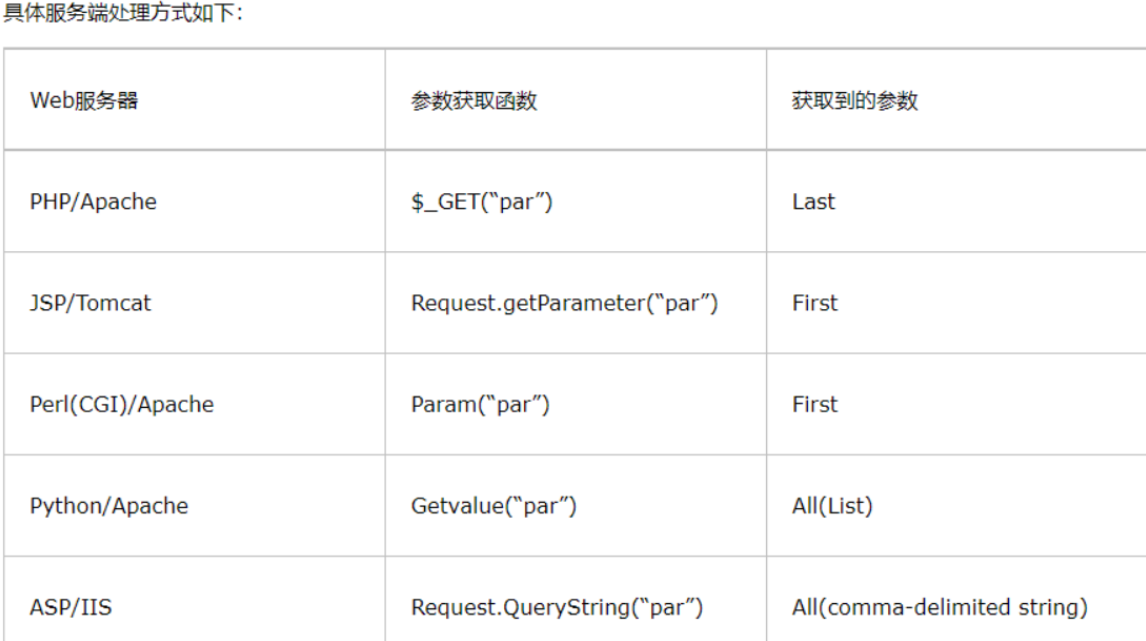Select the 'Last' value in PHP row
Screen dimensions: 1146x641
(813, 202)
